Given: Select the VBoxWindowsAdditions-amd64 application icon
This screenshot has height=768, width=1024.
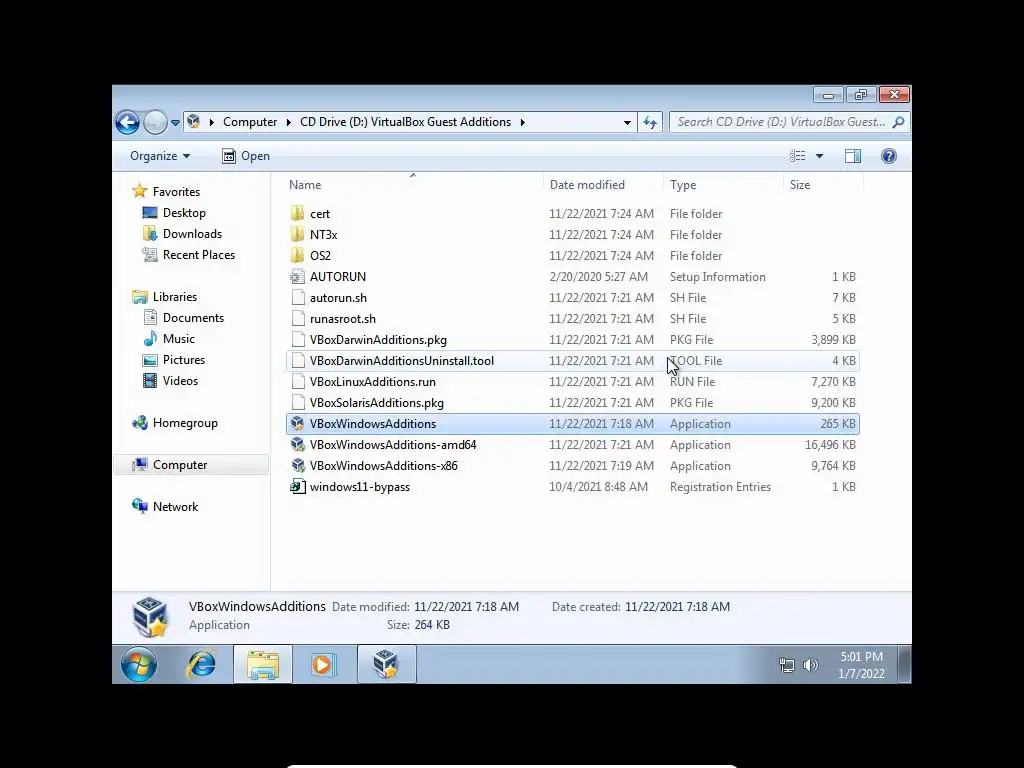Looking at the screenshot, I should [298, 445].
